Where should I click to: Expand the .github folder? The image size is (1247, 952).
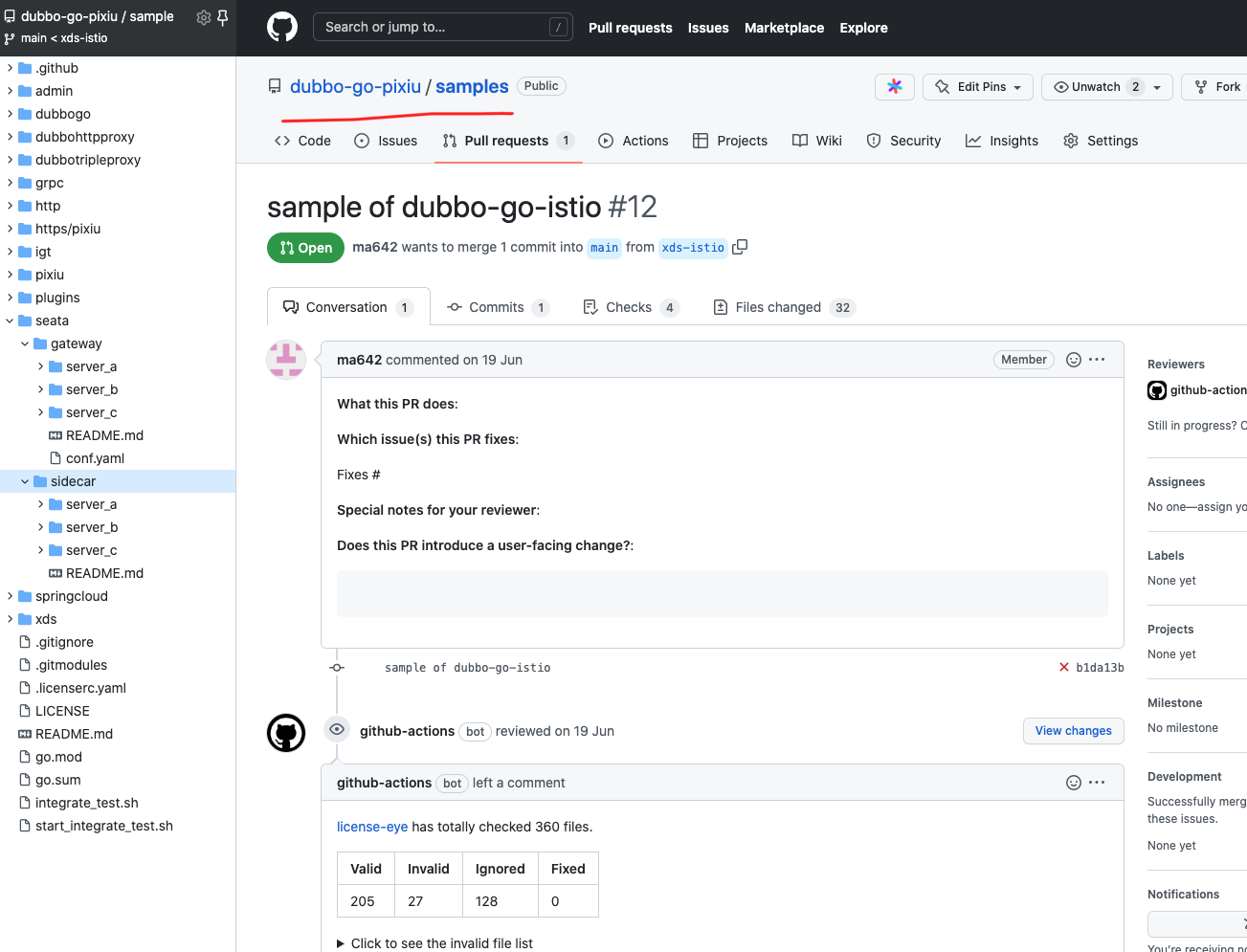(x=10, y=68)
